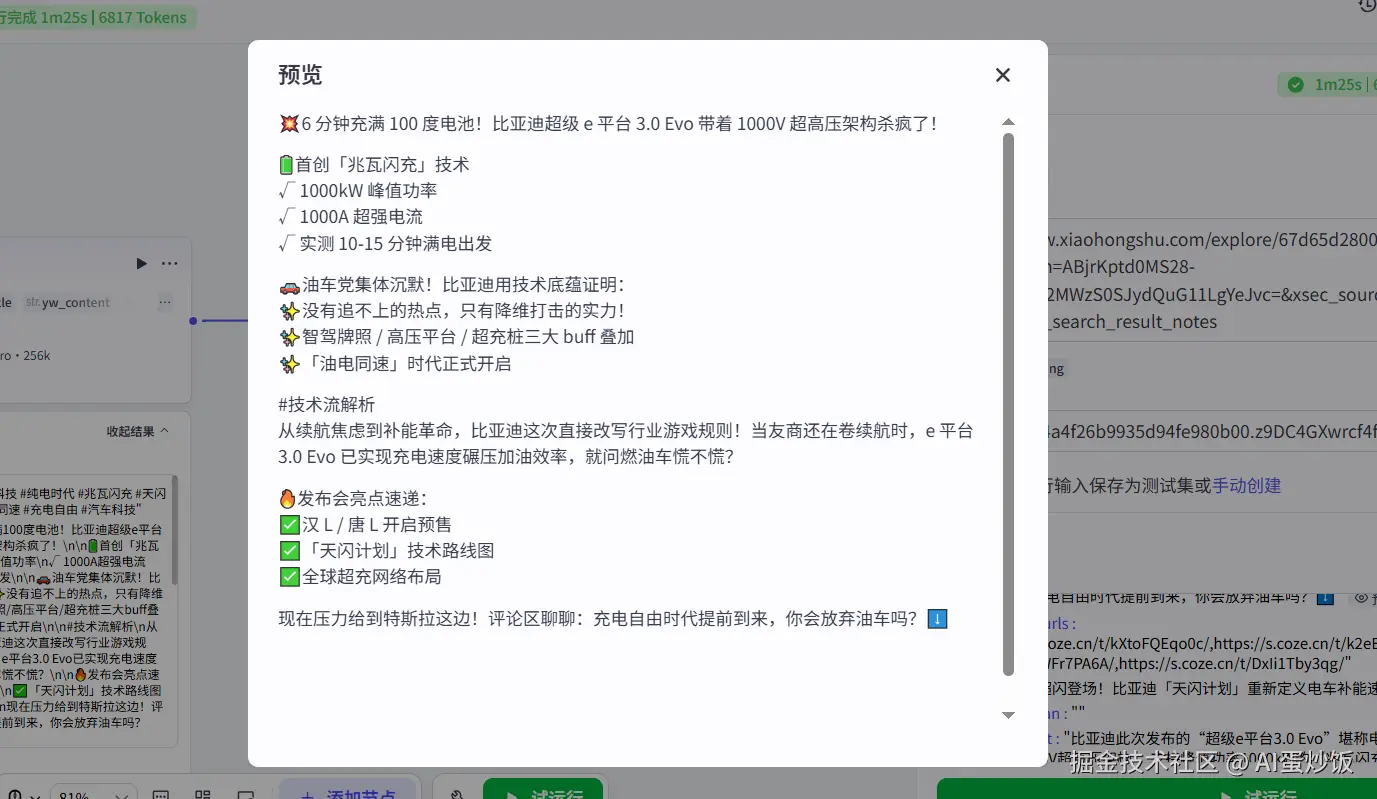Click the node's purple output connection port

click(x=193, y=321)
